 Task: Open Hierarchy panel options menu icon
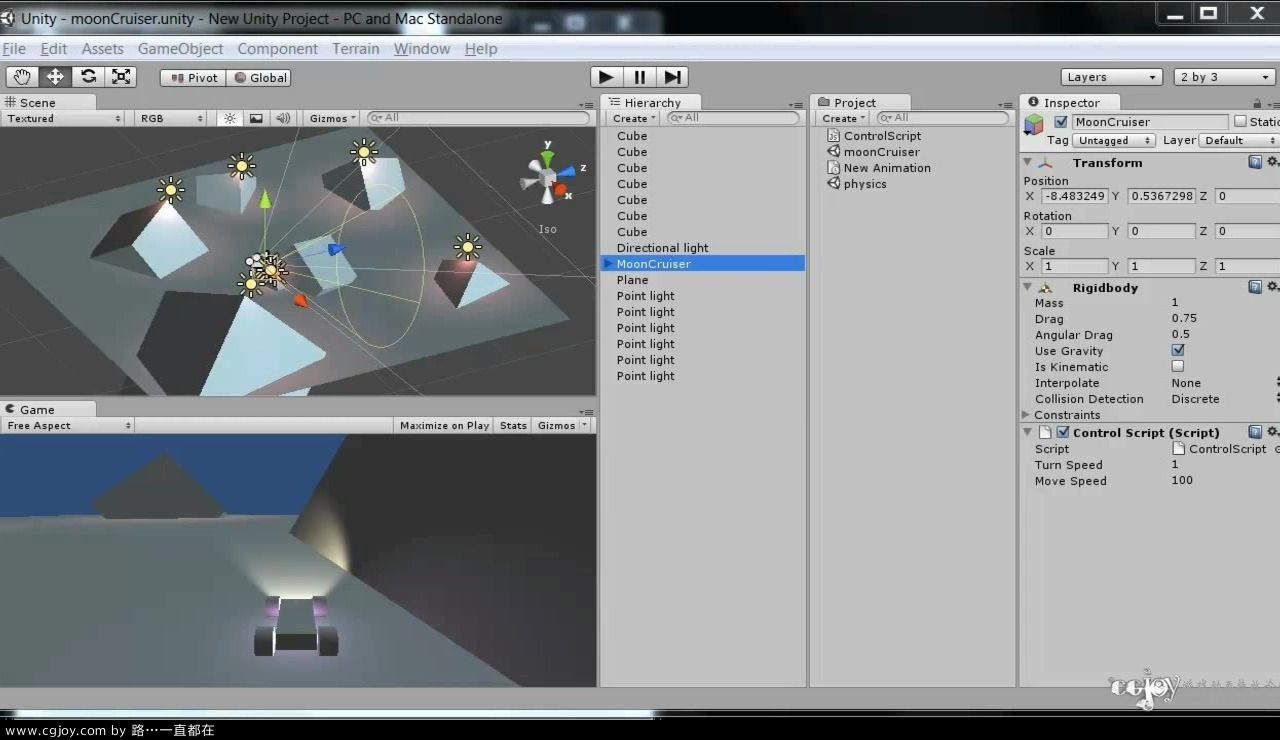(x=795, y=104)
